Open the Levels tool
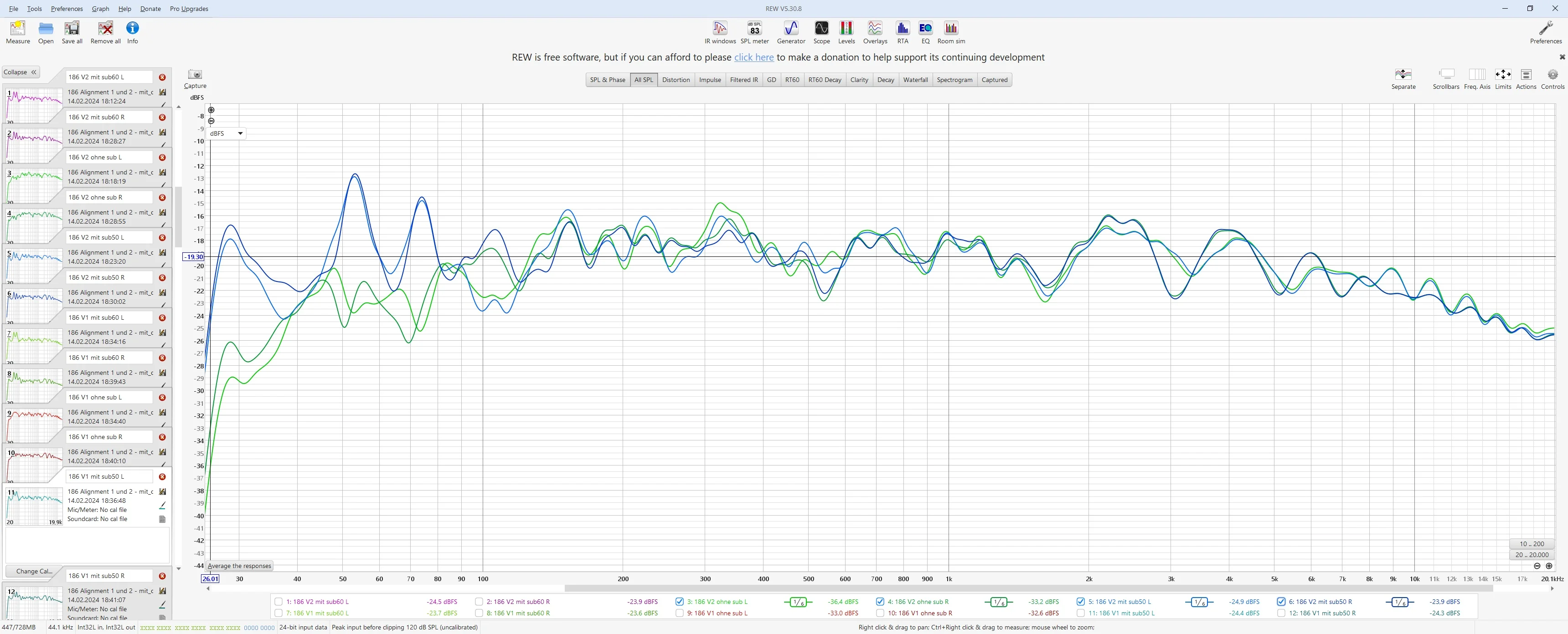This screenshot has width=1568, height=634. pos(846,32)
